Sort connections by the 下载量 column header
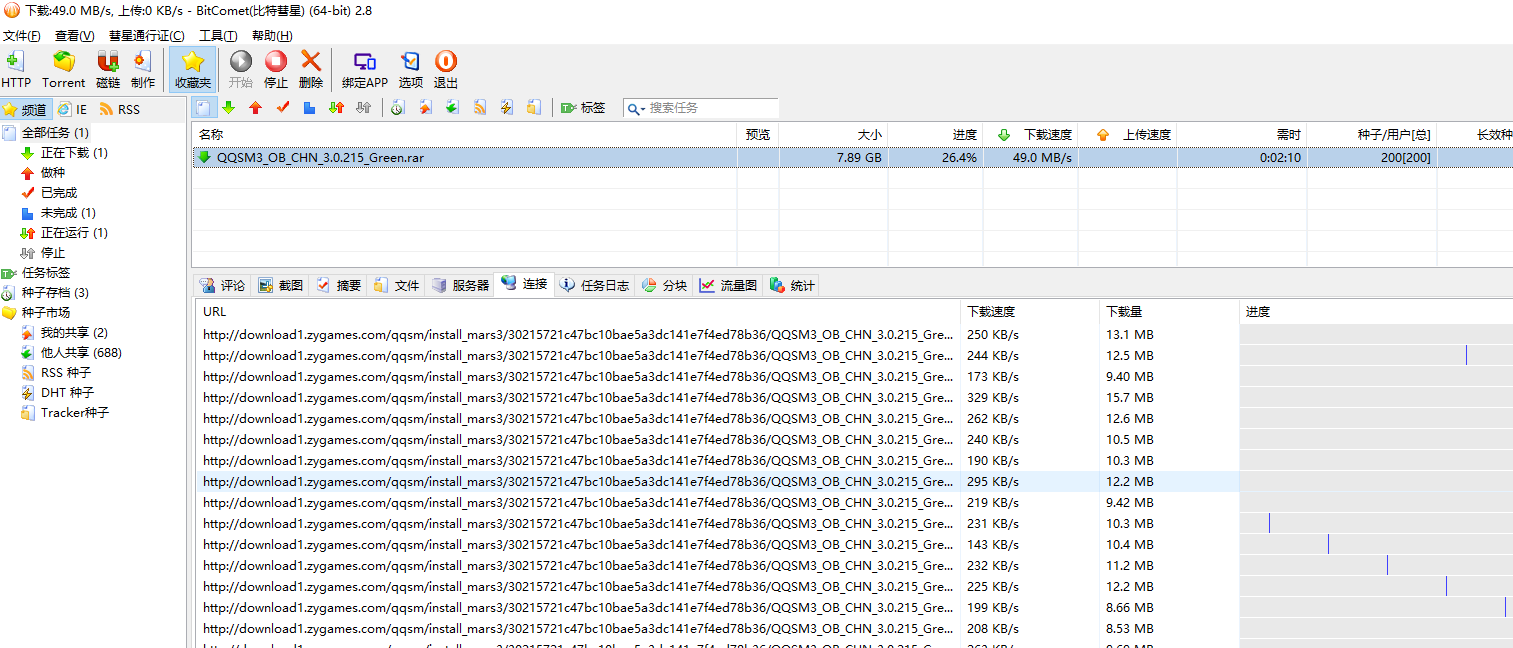Image resolution: width=1513 pixels, height=648 pixels. tap(1168, 311)
